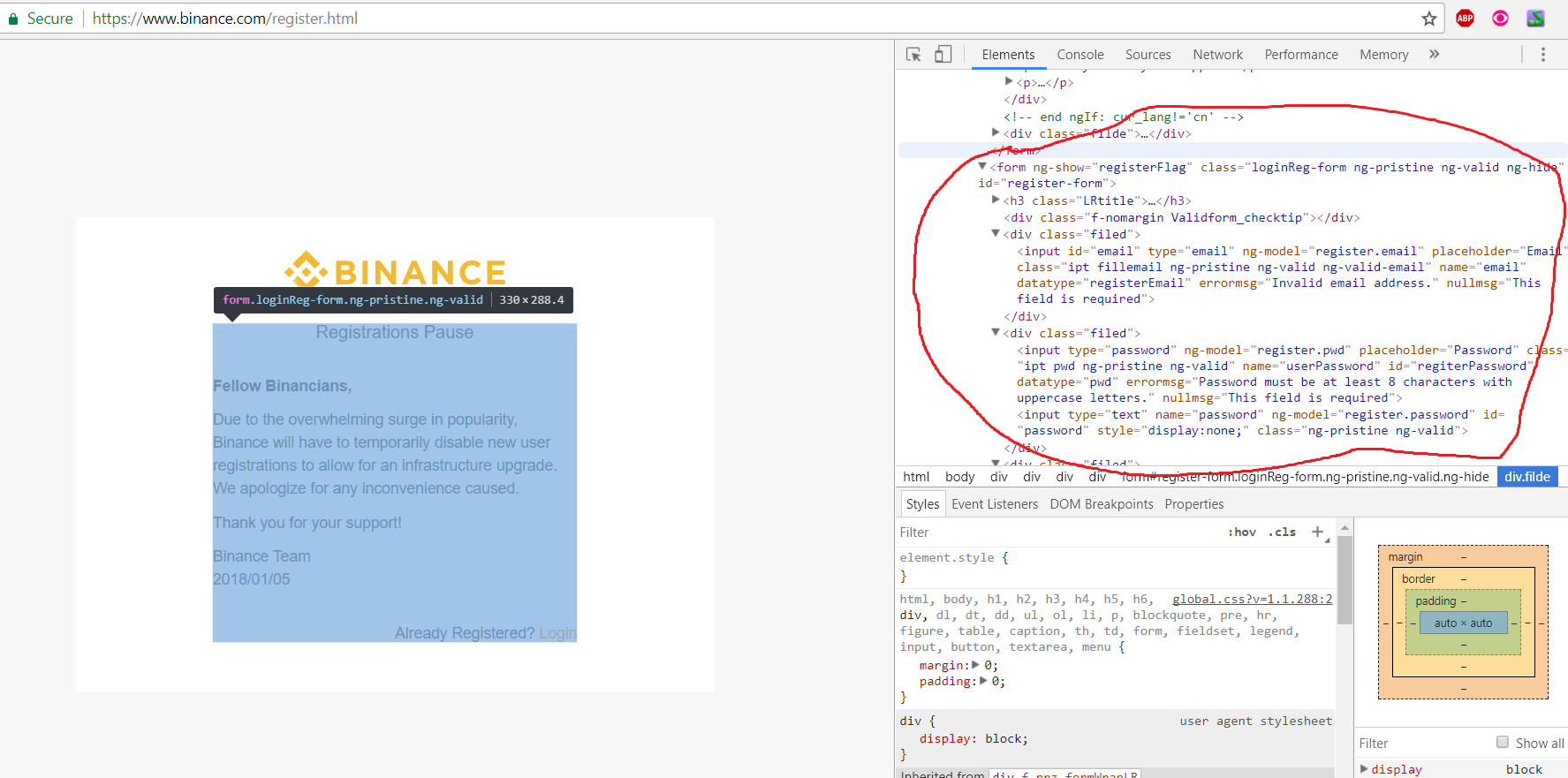Viewport: 1568px width, 778px height.
Task: Open the global.css source link
Action: click(1253, 599)
